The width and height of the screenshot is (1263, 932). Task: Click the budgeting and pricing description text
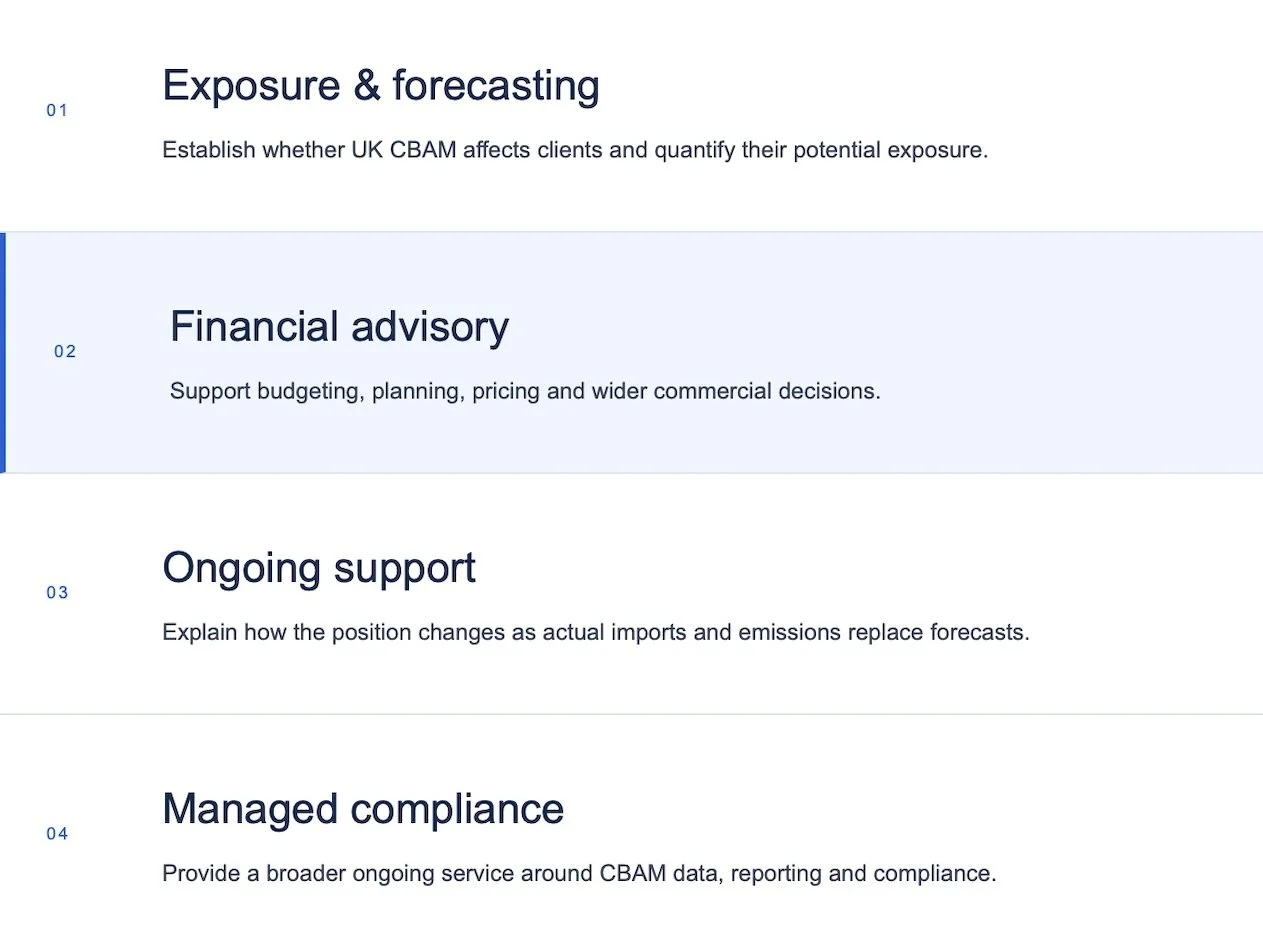pyautogui.click(x=525, y=391)
